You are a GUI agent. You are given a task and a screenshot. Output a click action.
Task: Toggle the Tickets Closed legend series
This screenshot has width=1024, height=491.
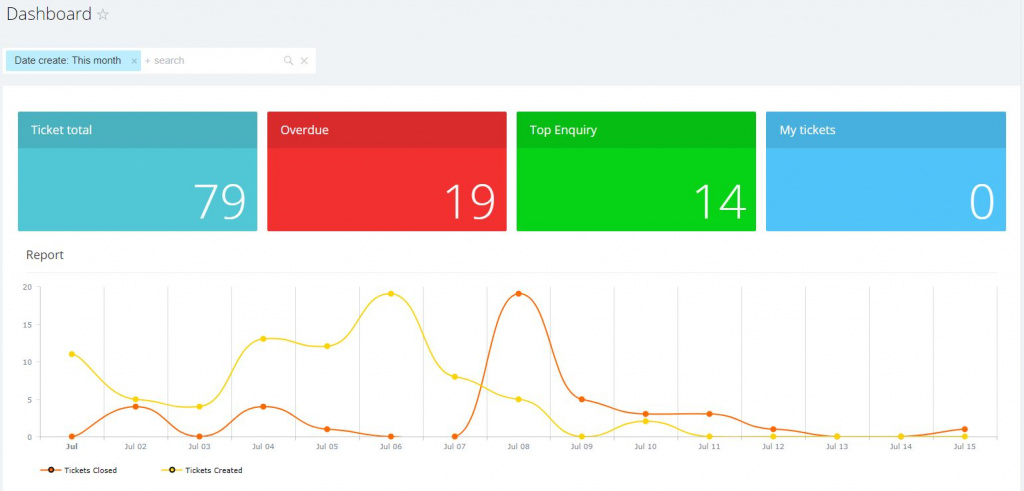pos(83,470)
